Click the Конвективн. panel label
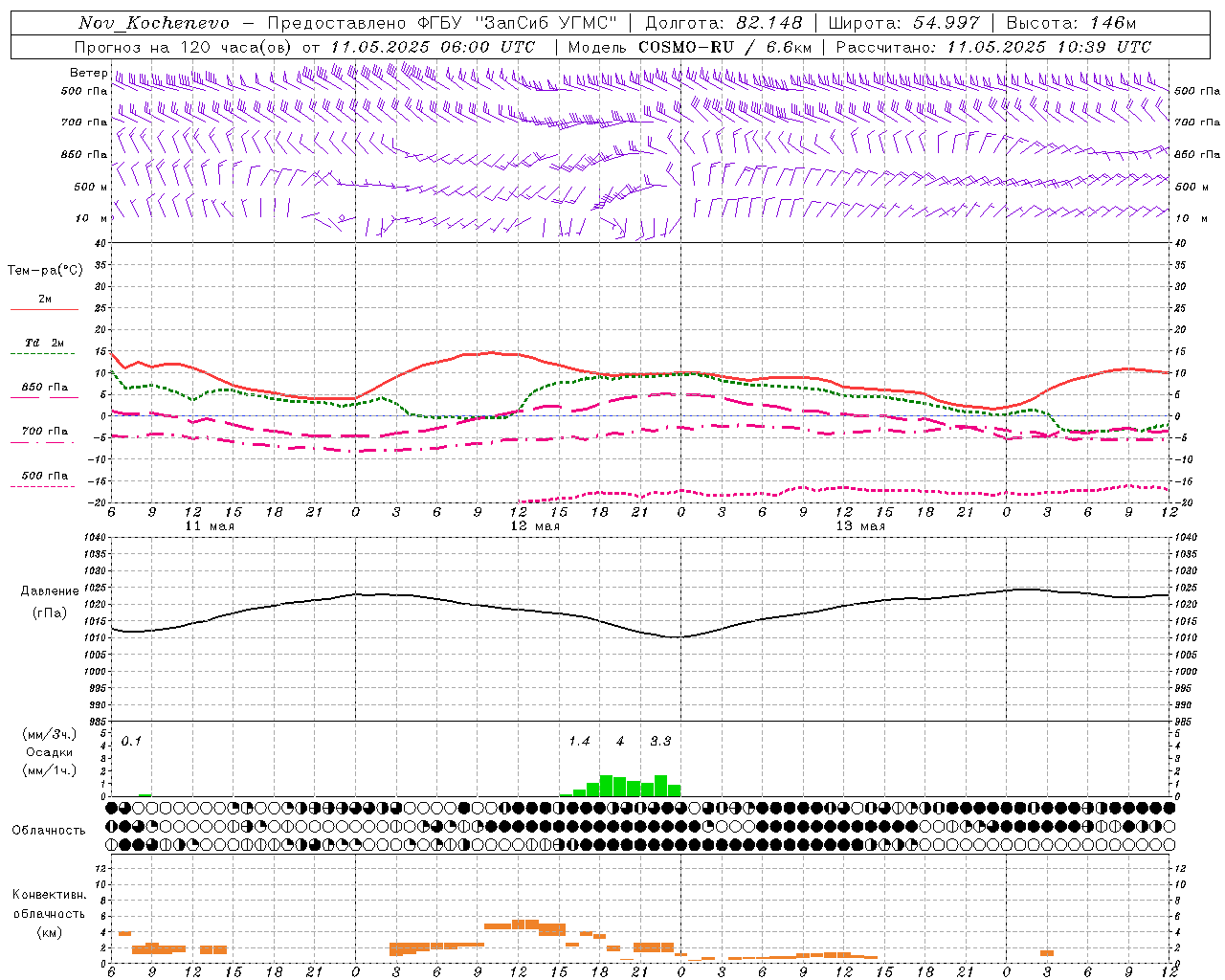Viewport: 1225px width, 980px height. click(x=49, y=895)
